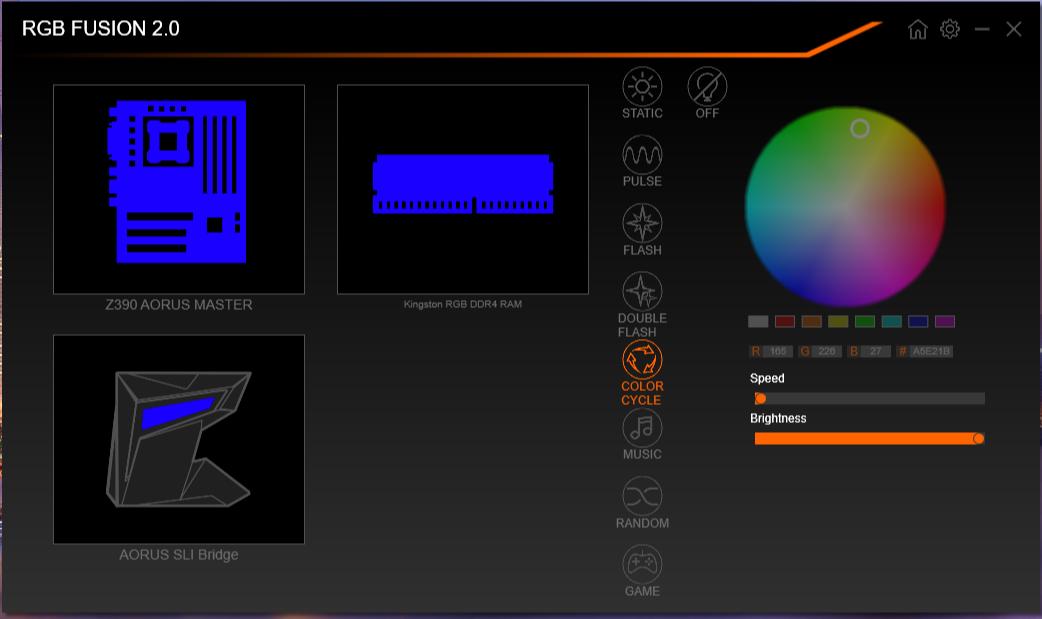
Task: Go to home via house icon
Action: tap(917, 29)
